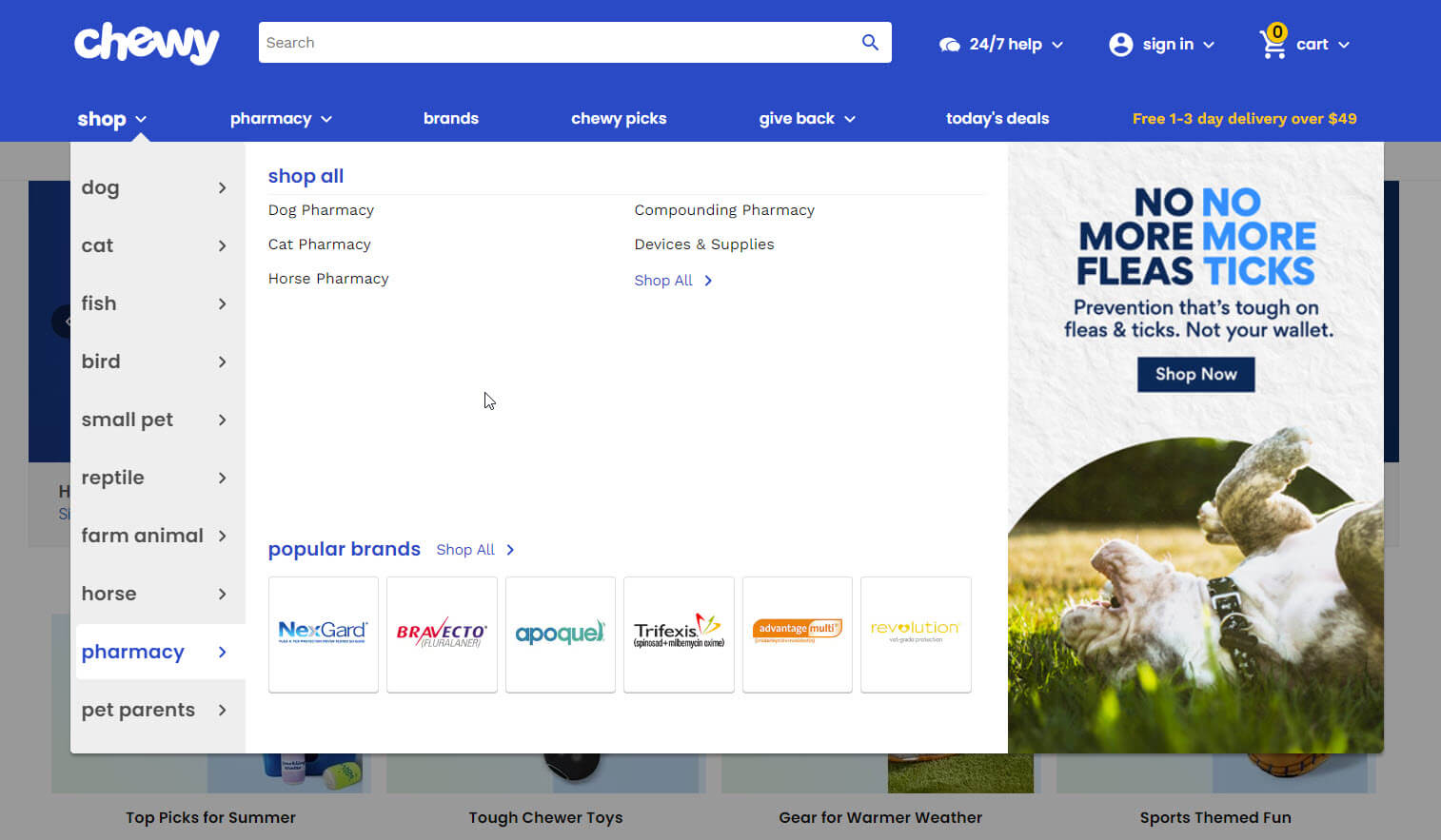Select dog in the shop sidebar
The image size is (1441, 840).
point(100,188)
